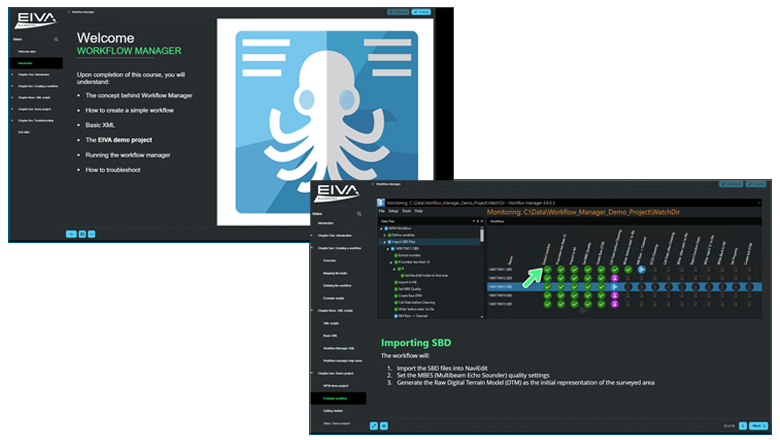Click the Data Tree scroll-down arrow
The width and height of the screenshot is (780, 440).
(x=482, y=316)
